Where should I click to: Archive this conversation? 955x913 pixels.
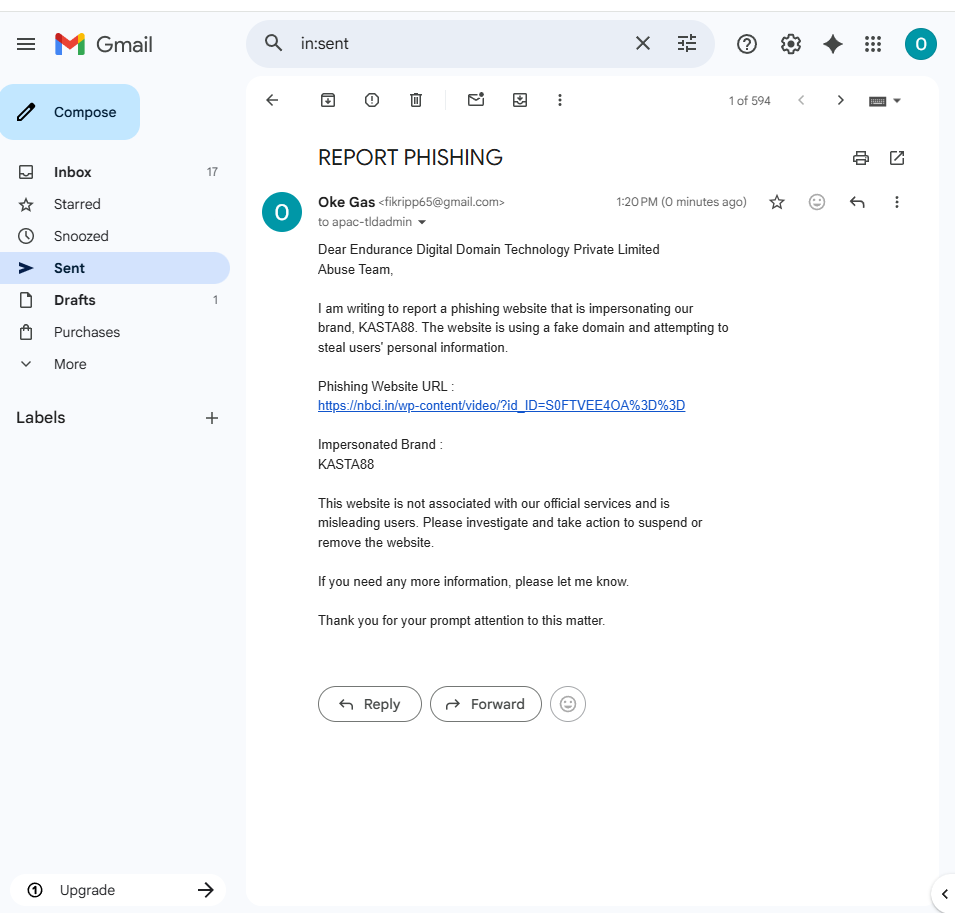[328, 100]
